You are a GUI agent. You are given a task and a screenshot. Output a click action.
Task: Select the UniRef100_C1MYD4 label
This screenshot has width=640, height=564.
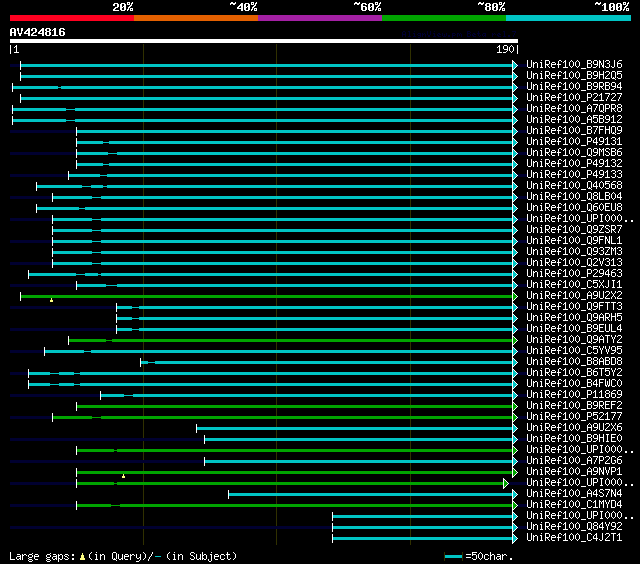tap(574, 505)
